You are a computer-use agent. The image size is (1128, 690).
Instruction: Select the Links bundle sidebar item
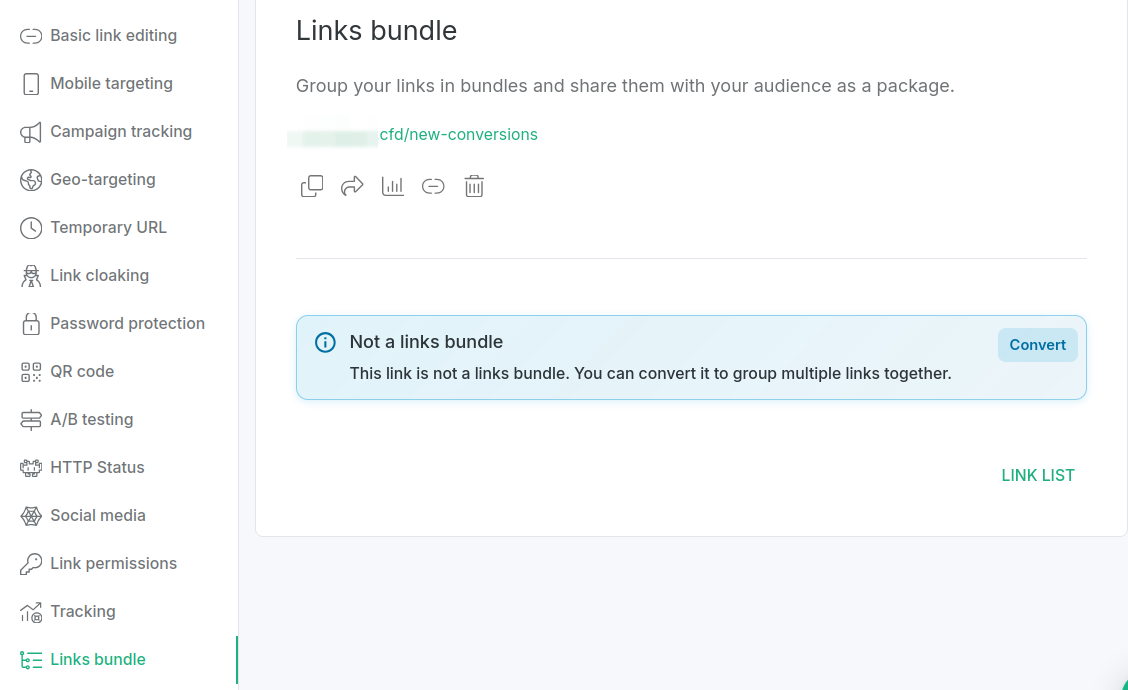98,660
